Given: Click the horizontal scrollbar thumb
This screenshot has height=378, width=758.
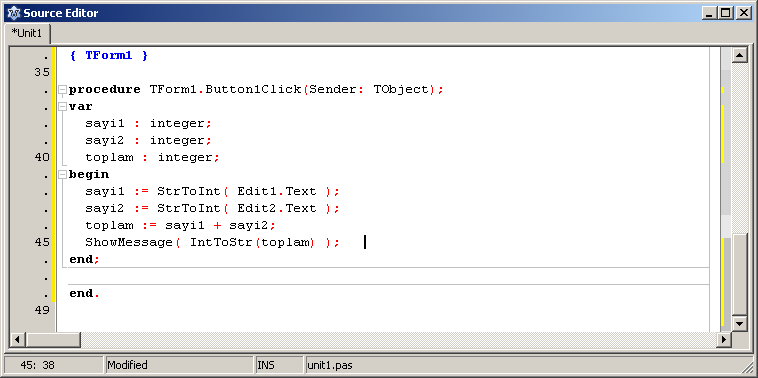Looking at the screenshot, I should [x=53, y=339].
